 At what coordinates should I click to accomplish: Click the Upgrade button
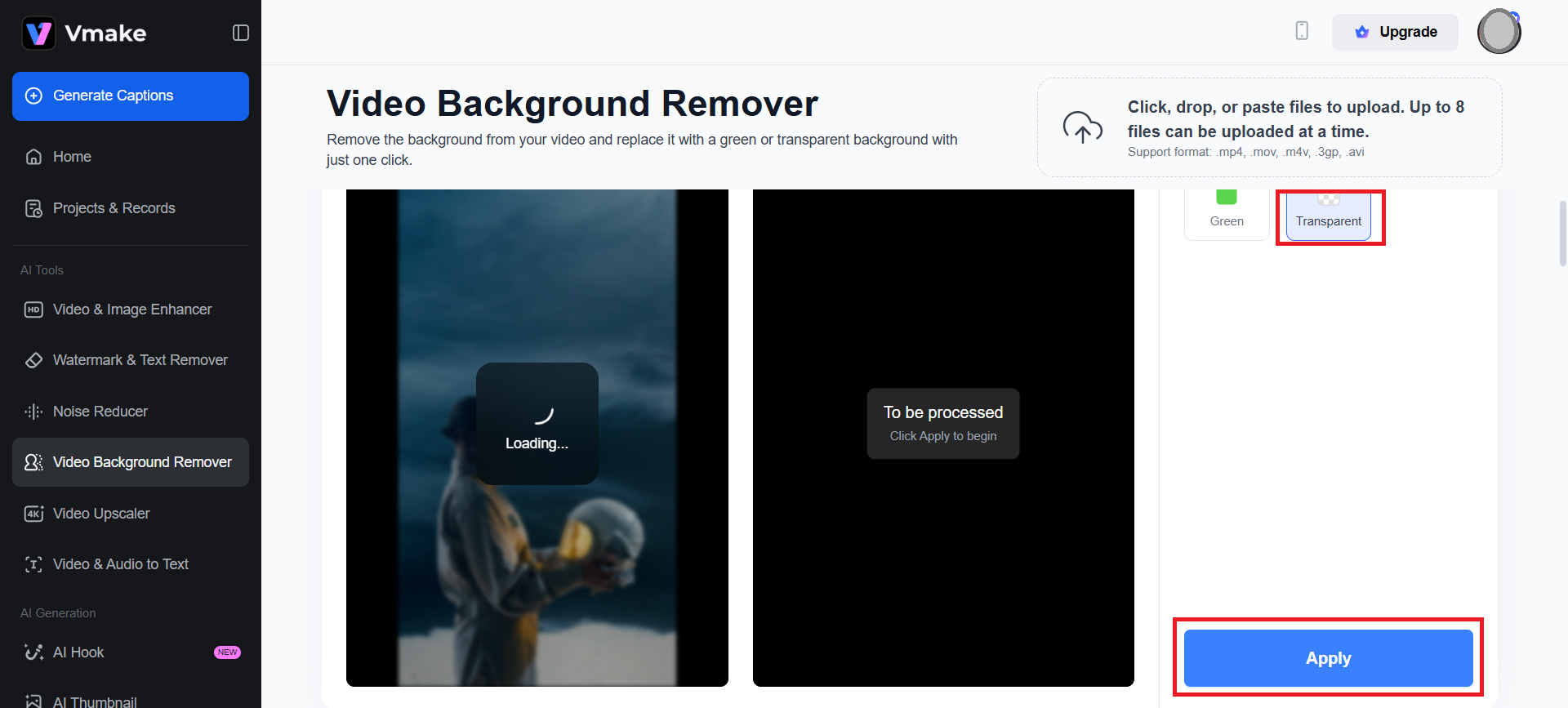click(x=1395, y=32)
